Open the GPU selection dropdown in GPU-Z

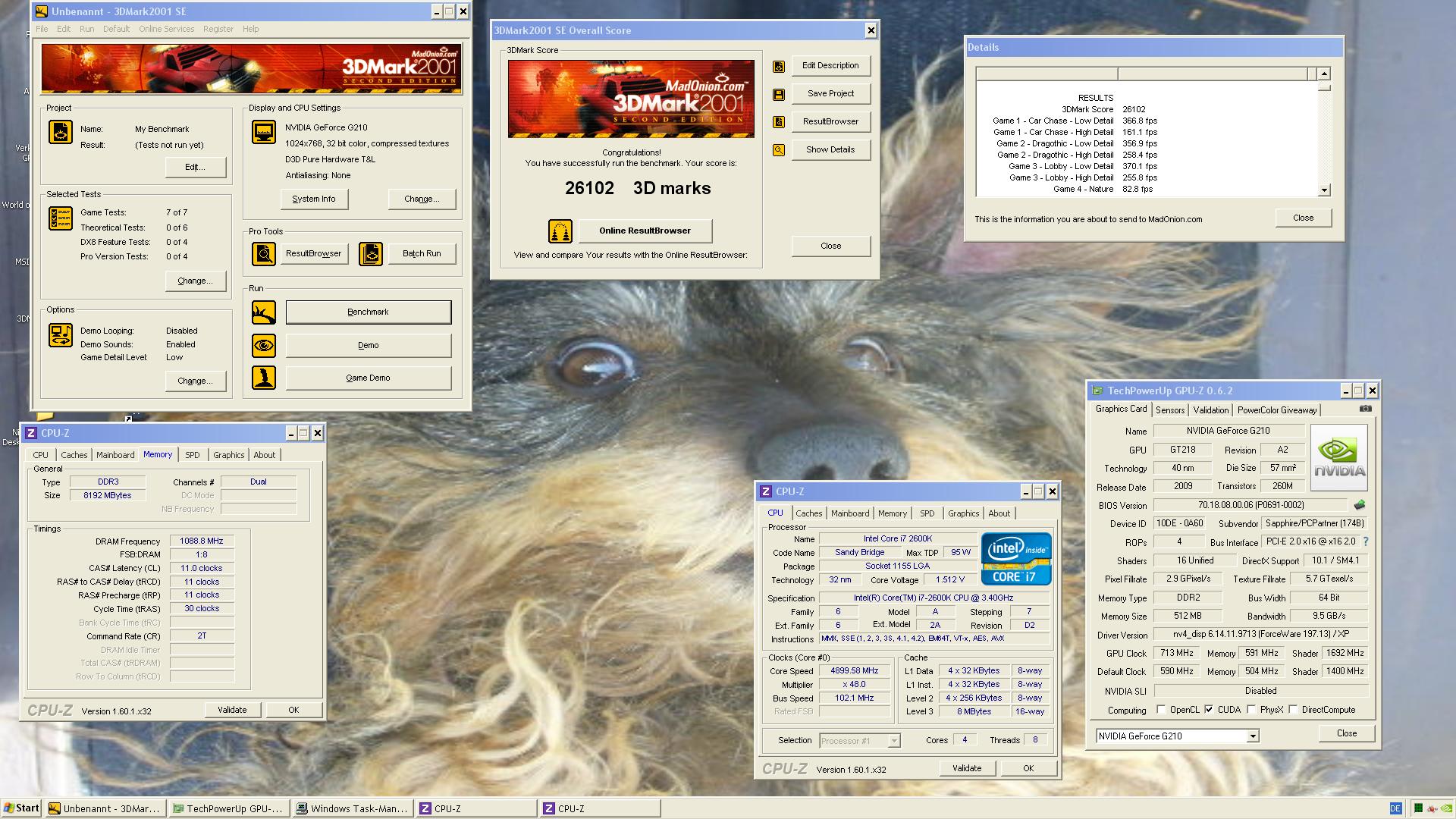tap(1253, 736)
